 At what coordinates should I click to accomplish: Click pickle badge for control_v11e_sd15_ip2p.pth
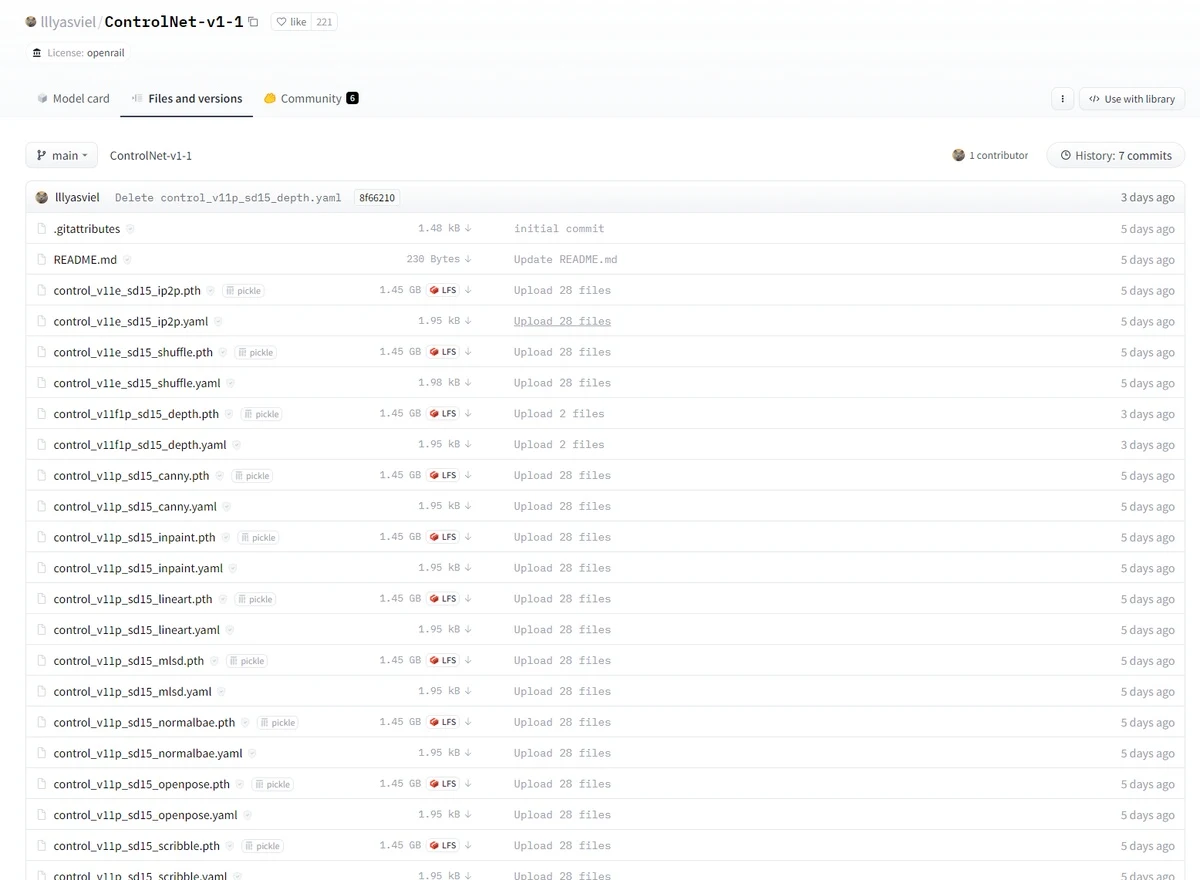[243, 291]
